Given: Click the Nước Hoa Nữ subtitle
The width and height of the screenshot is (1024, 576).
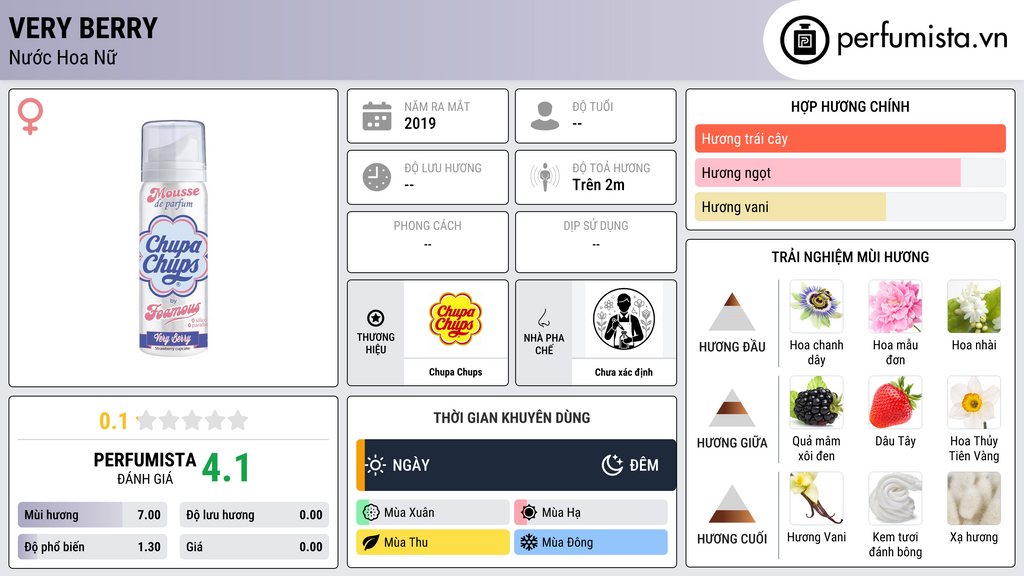Looking at the screenshot, I should (63, 57).
